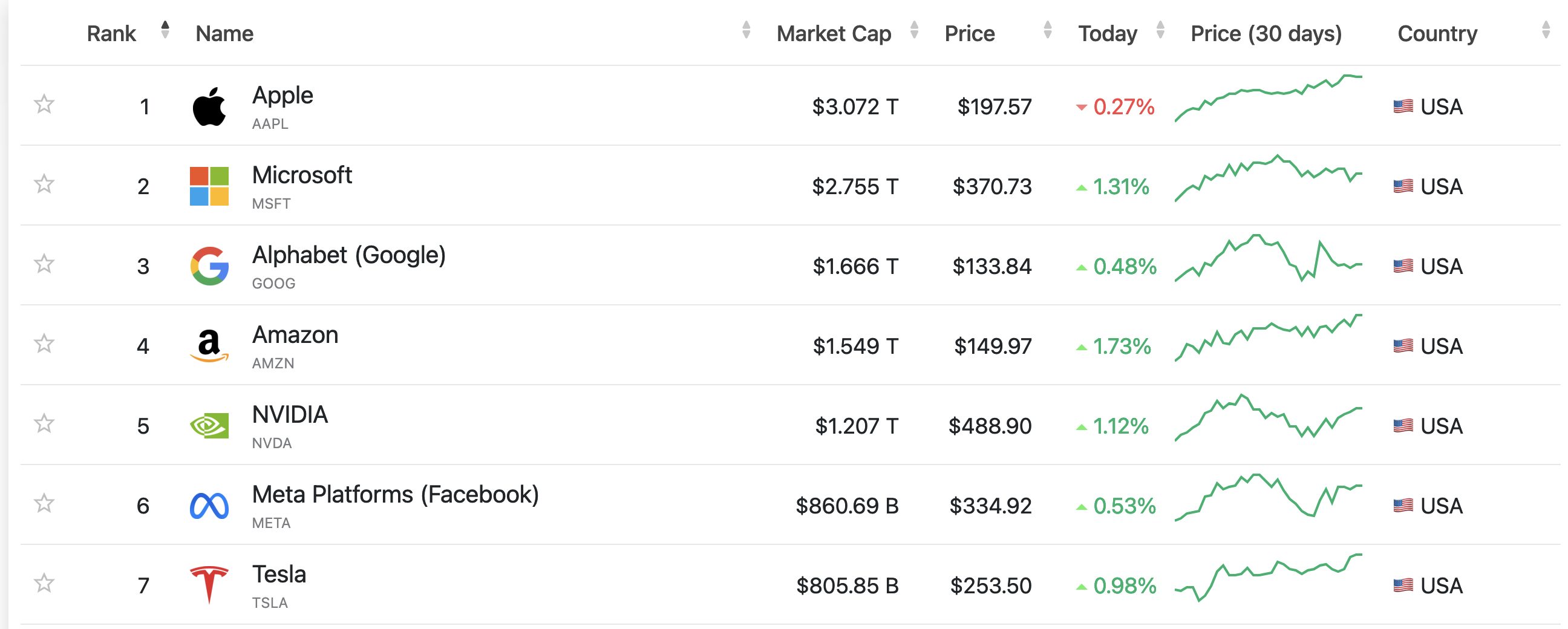This screenshot has width=1568, height=629.
Task: Click the Apple company logo
Action: pyautogui.click(x=209, y=106)
